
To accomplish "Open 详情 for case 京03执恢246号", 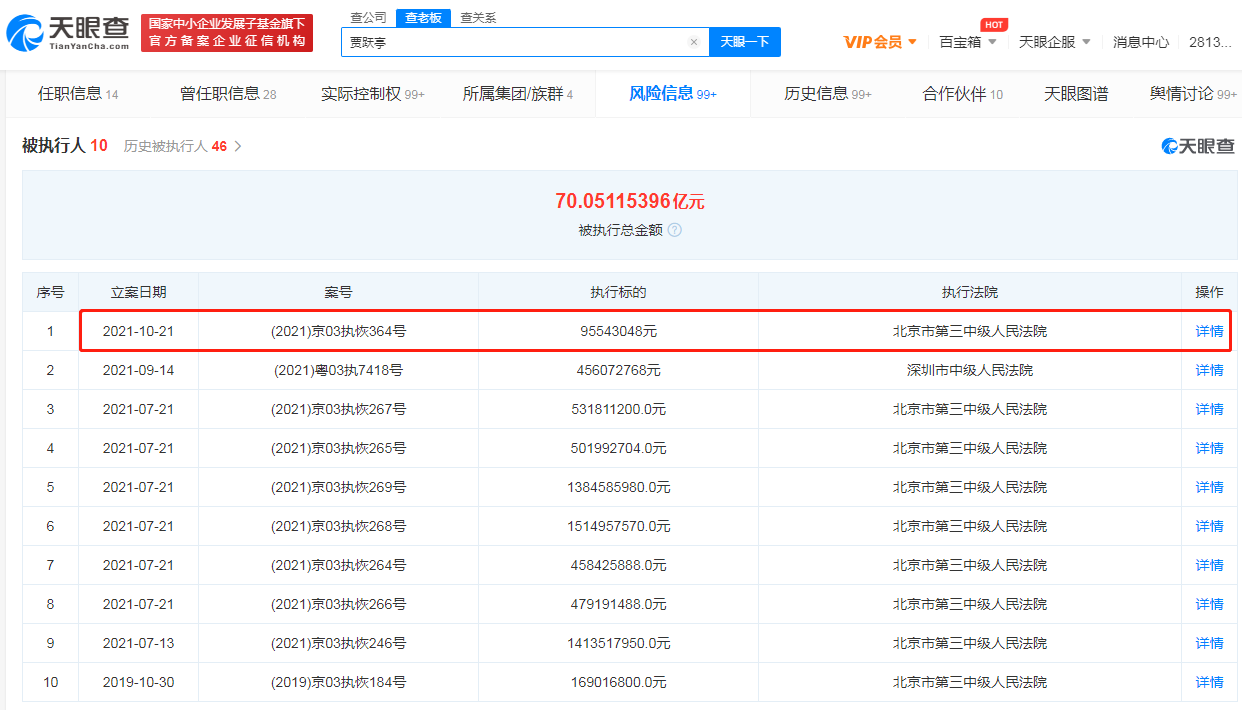I will (1210, 643).
